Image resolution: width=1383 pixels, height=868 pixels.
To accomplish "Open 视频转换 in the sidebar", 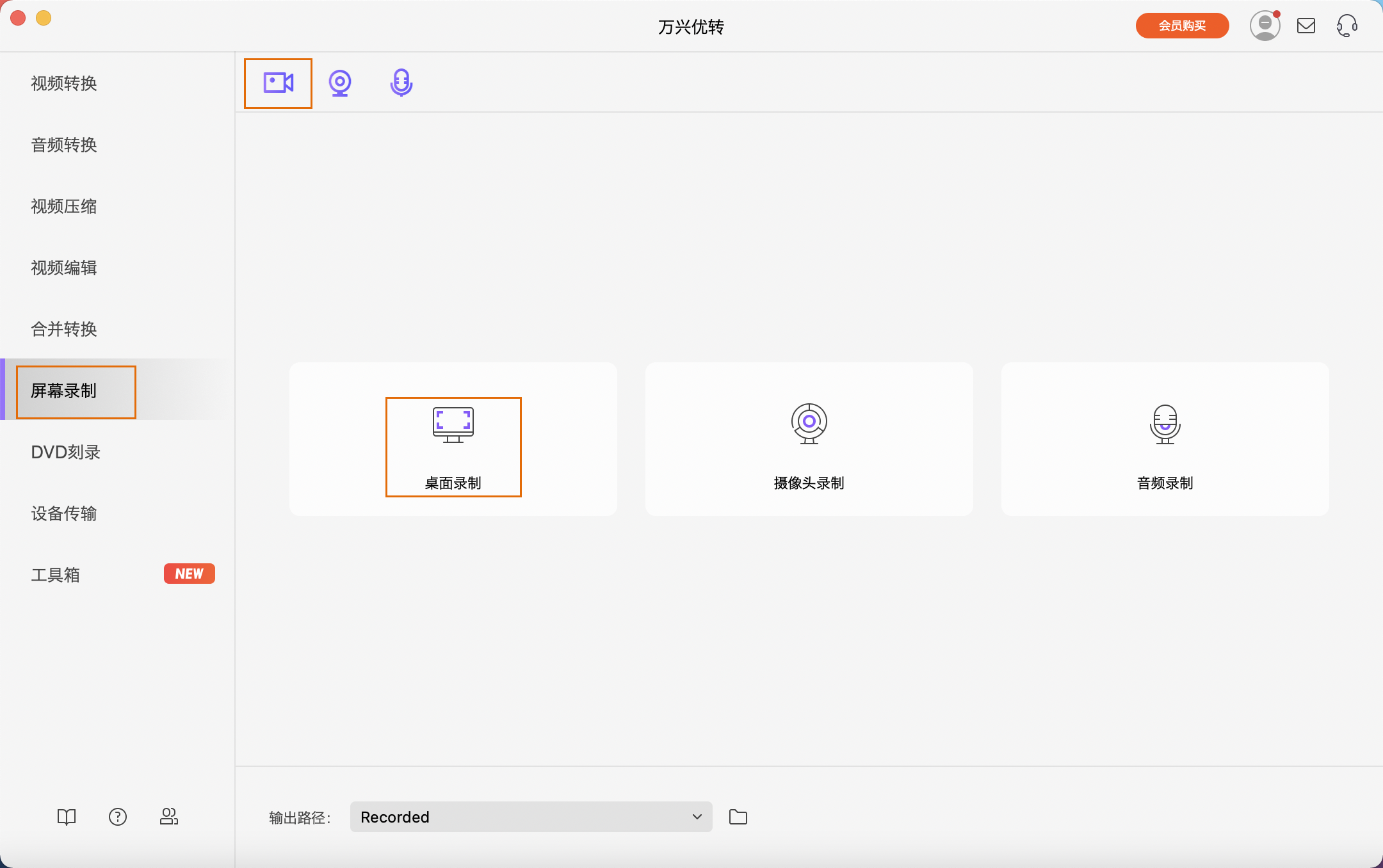I will [x=64, y=83].
